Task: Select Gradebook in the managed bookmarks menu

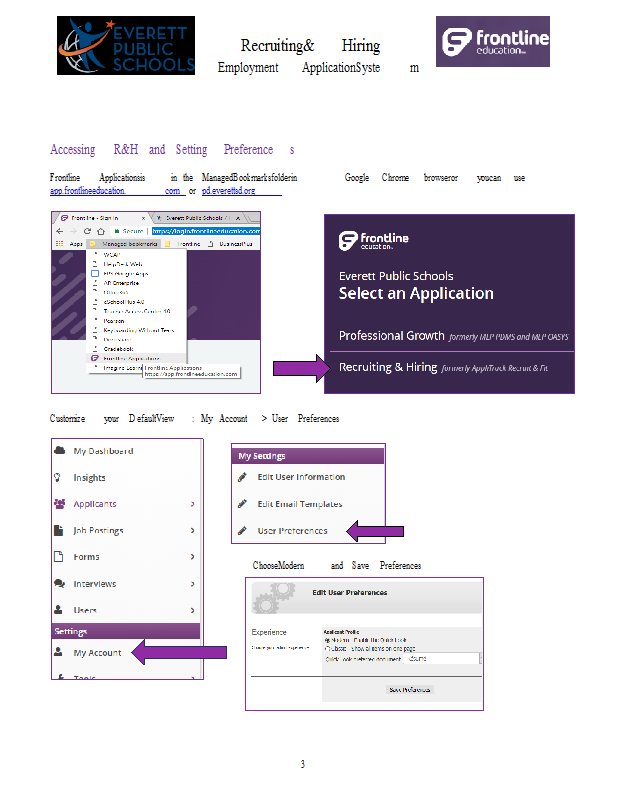Action: pos(118,349)
